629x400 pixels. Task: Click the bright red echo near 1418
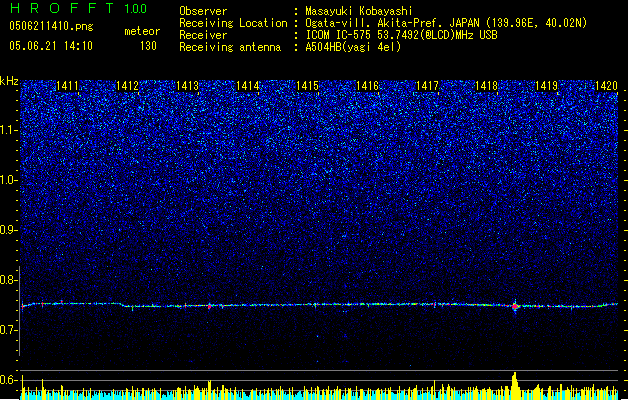point(515,306)
